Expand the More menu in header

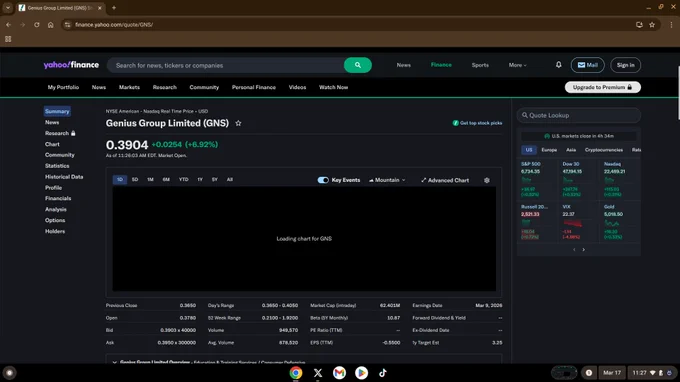point(517,65)
